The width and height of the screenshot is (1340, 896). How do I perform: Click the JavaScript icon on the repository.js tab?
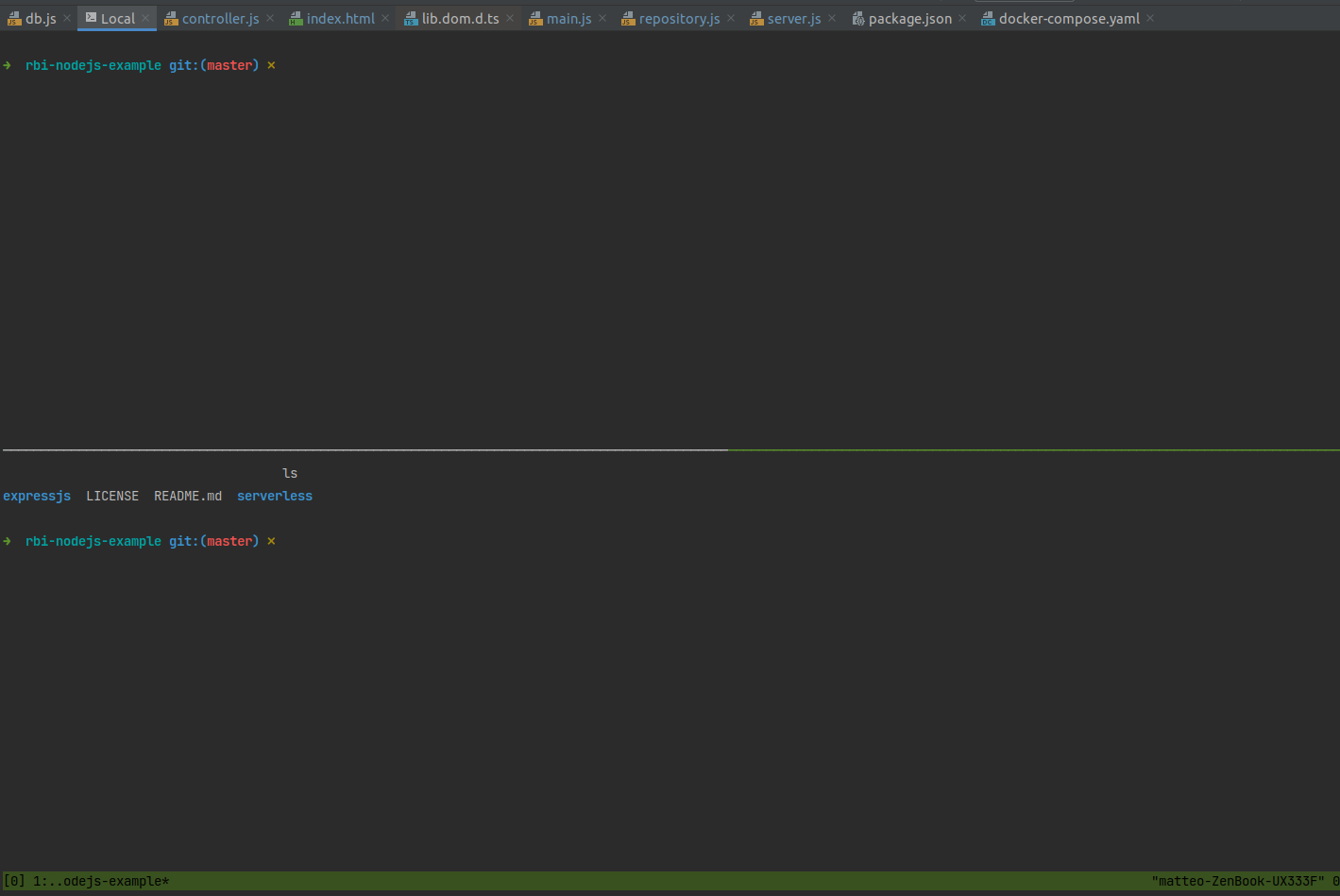click(627, 17)
